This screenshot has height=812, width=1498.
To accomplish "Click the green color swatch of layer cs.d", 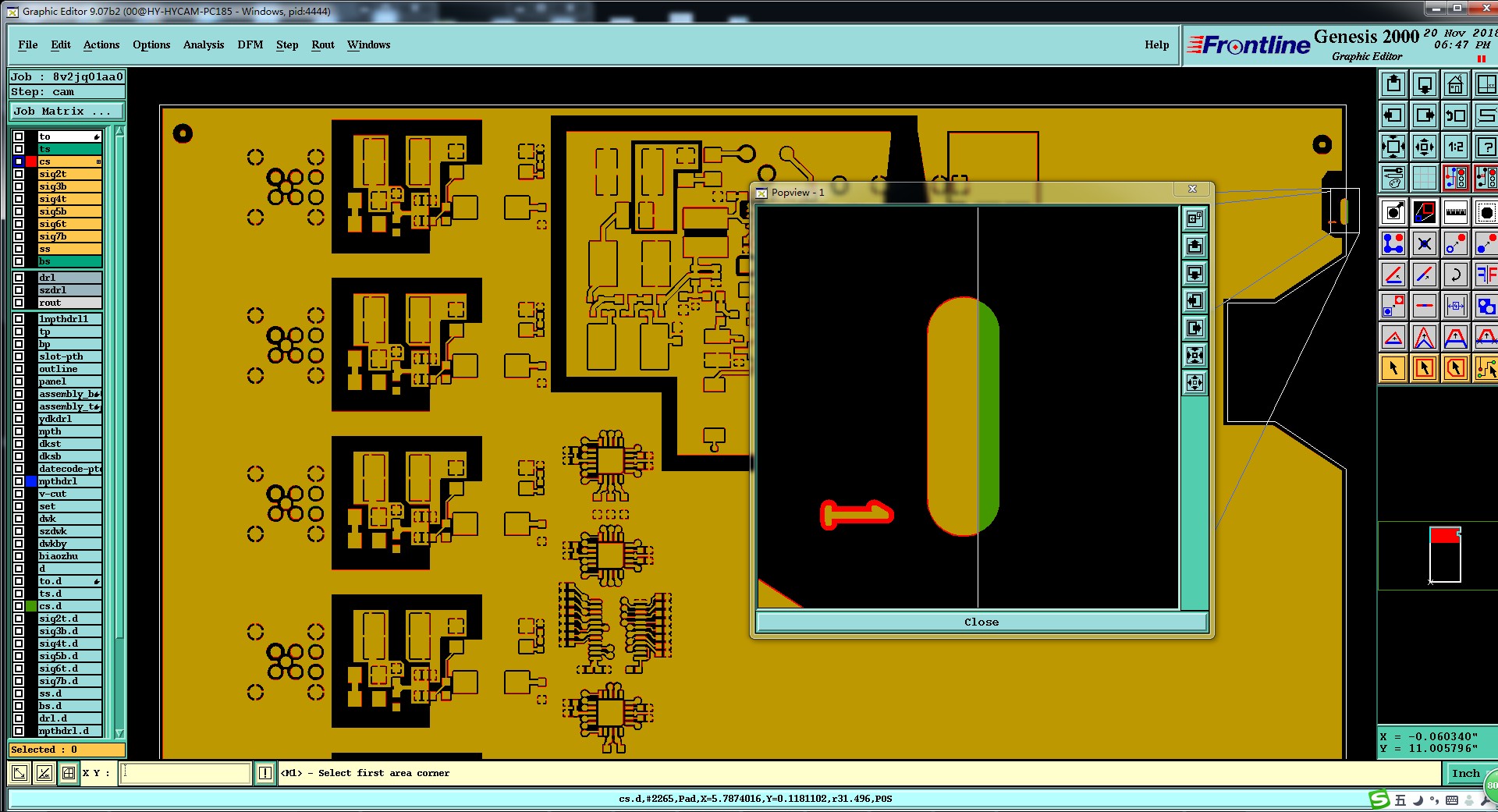I will [31, 606].
